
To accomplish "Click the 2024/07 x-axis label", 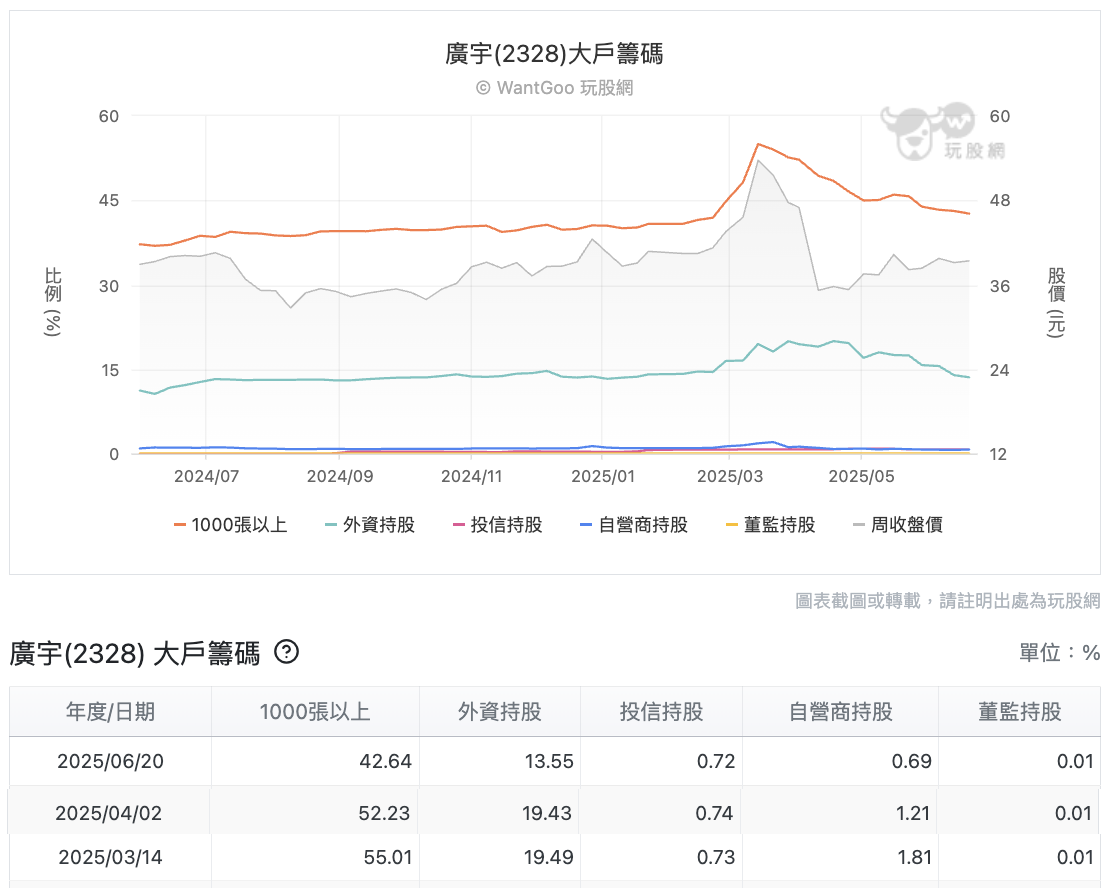I will [x=206, y=477].
